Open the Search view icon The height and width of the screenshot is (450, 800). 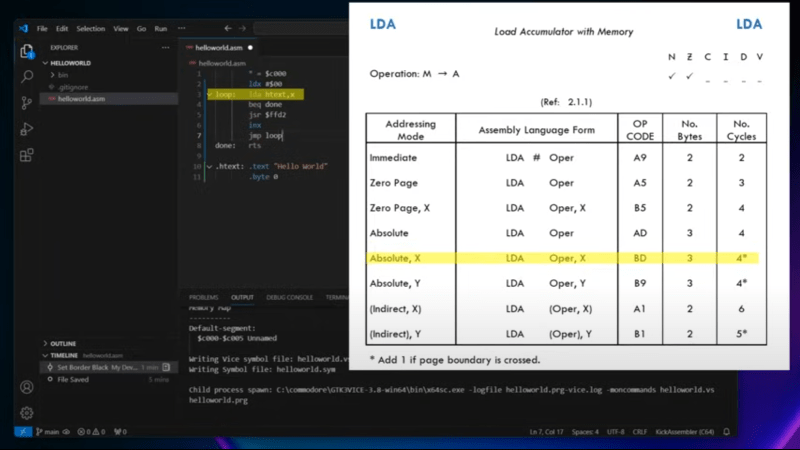pyautogui.click(x=27, y=77)
